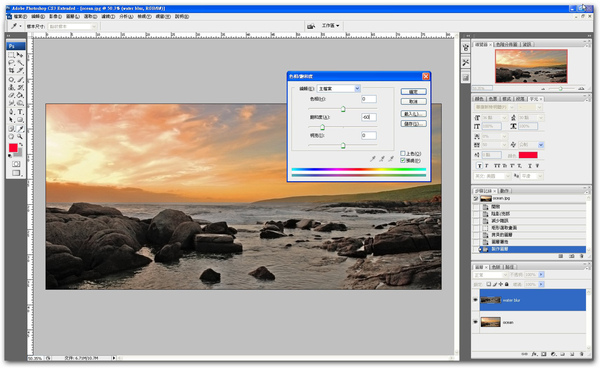The image size is (600, 368).
Task: Select the Blur tool
Action: tap(11, 103)
